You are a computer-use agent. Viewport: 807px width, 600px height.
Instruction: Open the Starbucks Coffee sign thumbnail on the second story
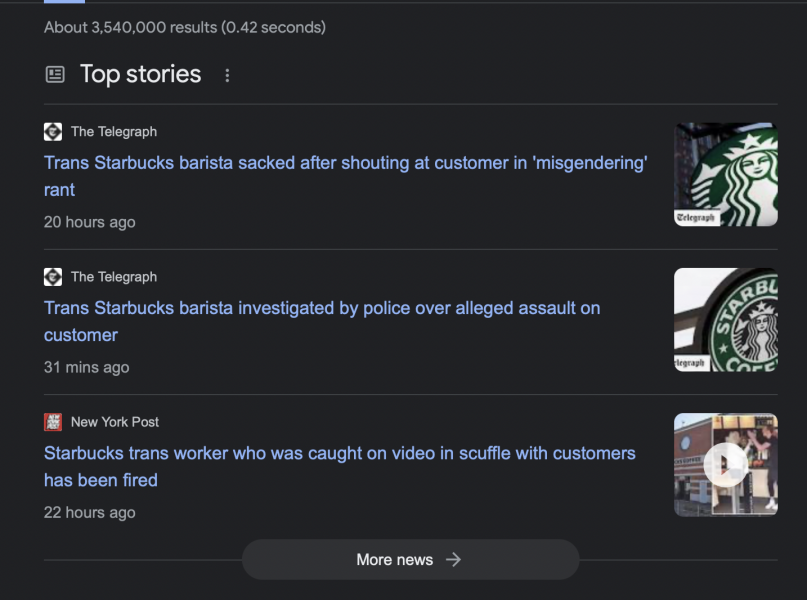click(726, 320)
